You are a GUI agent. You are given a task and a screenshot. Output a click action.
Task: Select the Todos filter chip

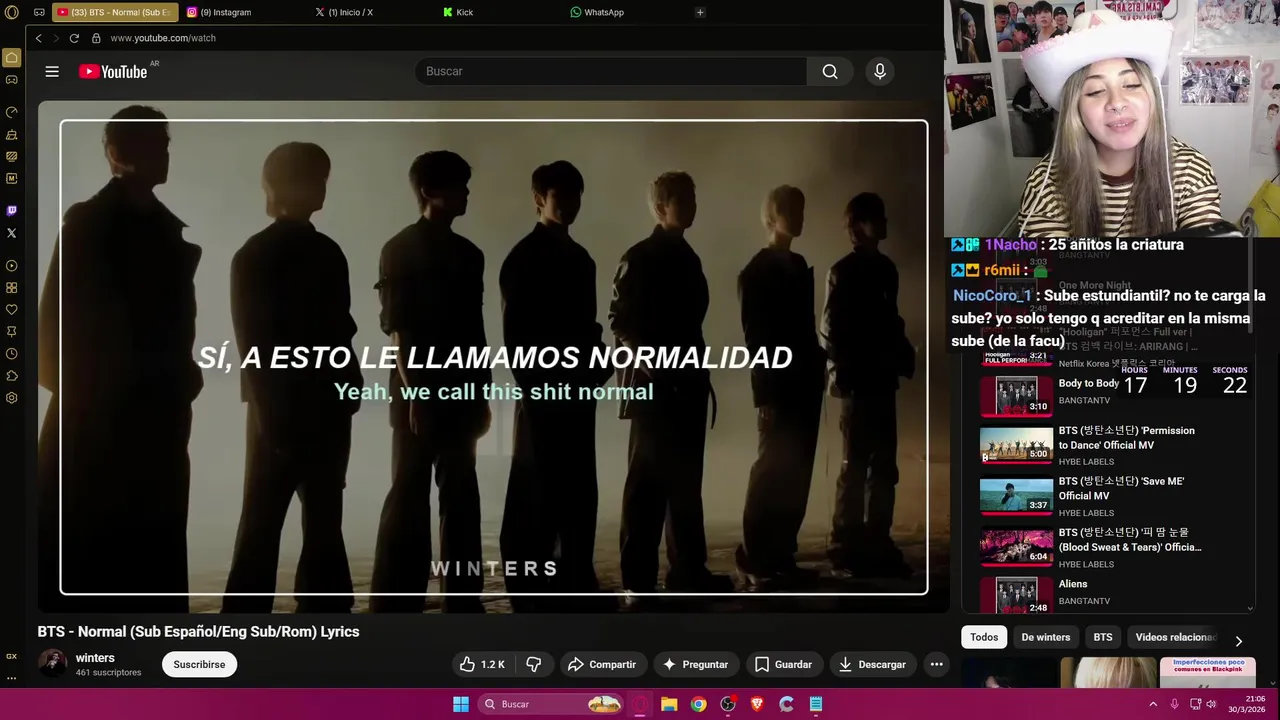[984, 637]
